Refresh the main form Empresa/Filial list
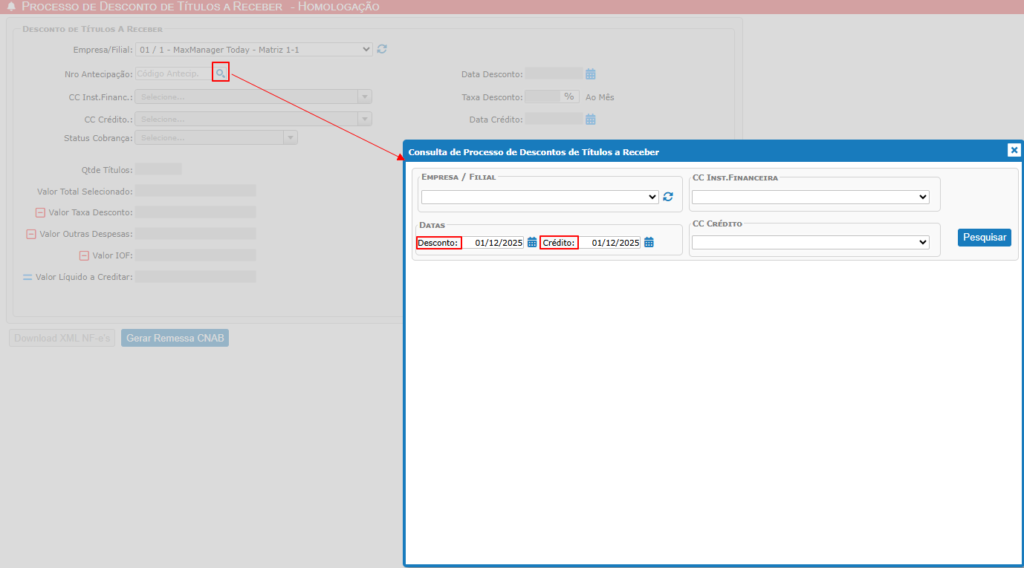The width and height of the screenshot is (1024, 568). 382,49
